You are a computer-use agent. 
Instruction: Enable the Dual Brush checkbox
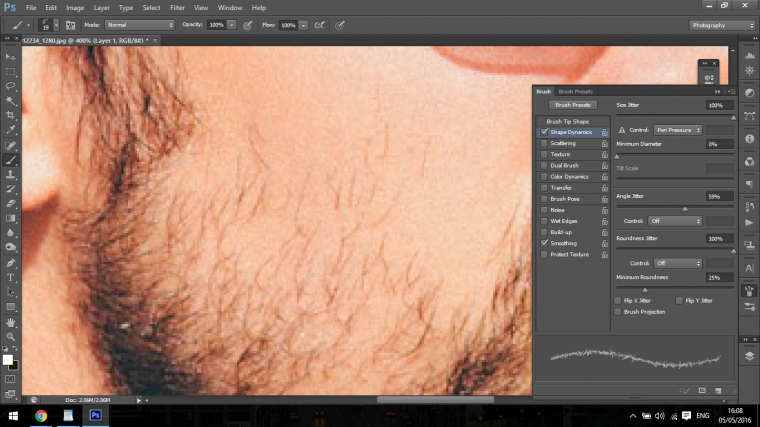544,165
